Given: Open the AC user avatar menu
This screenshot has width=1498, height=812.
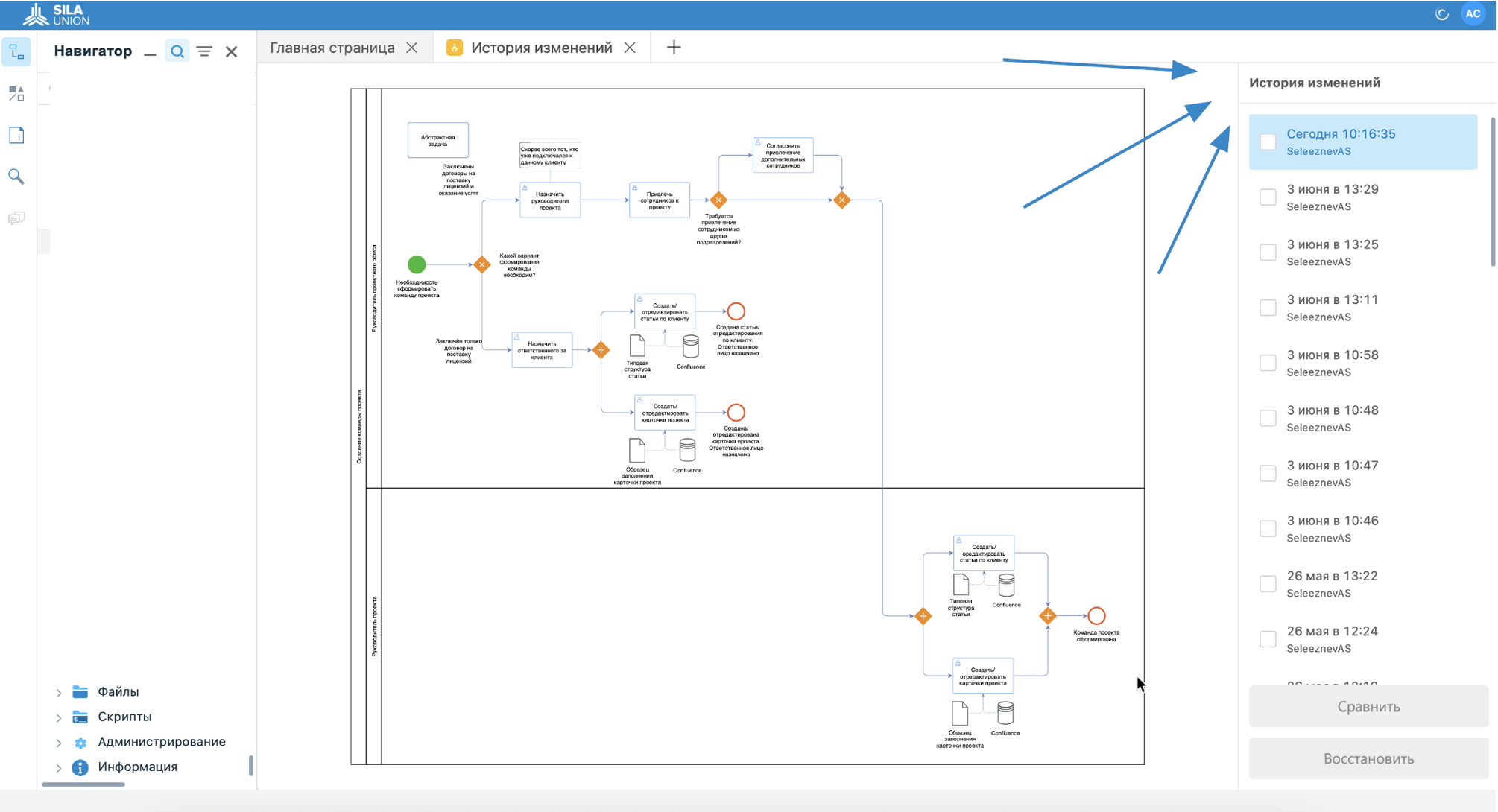Looking at the screenshot, I should [x=1473, y=14].
